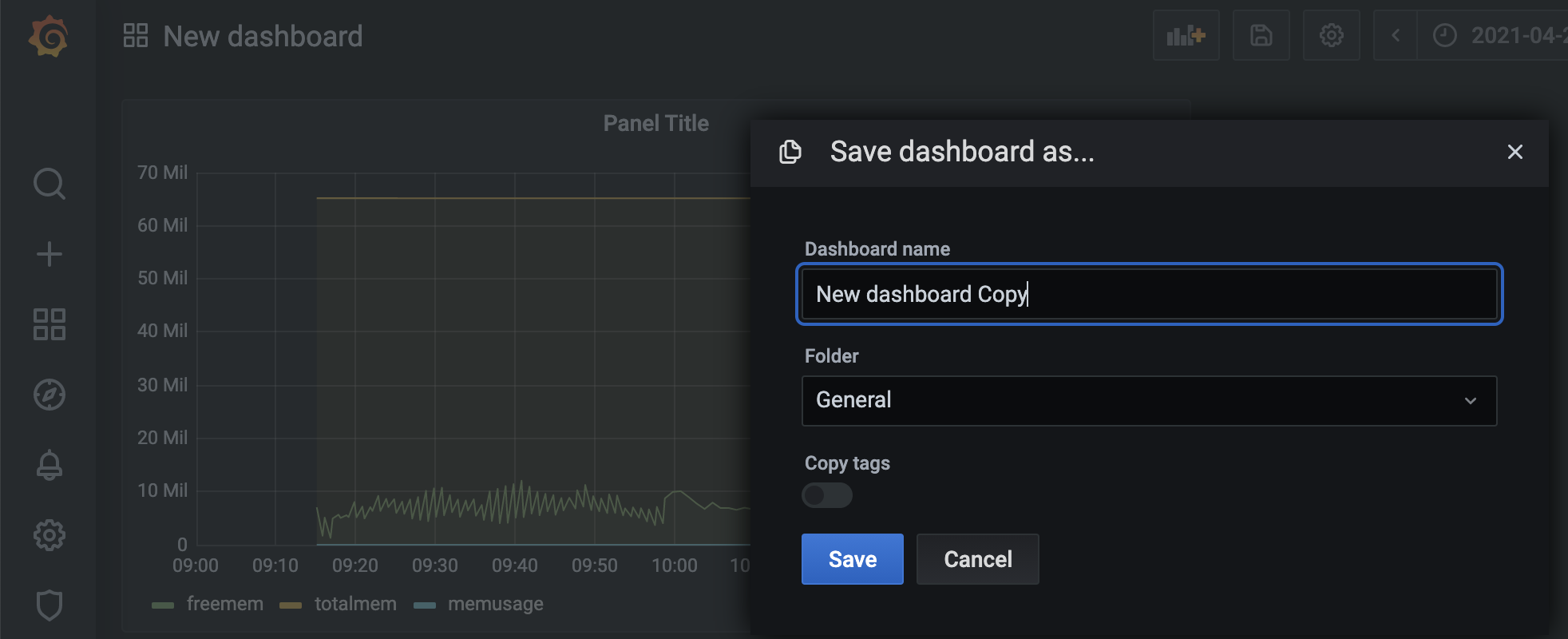Click the Grafana logo home icon
This screenshot has width=1568, height=639.
coord(48,37)
